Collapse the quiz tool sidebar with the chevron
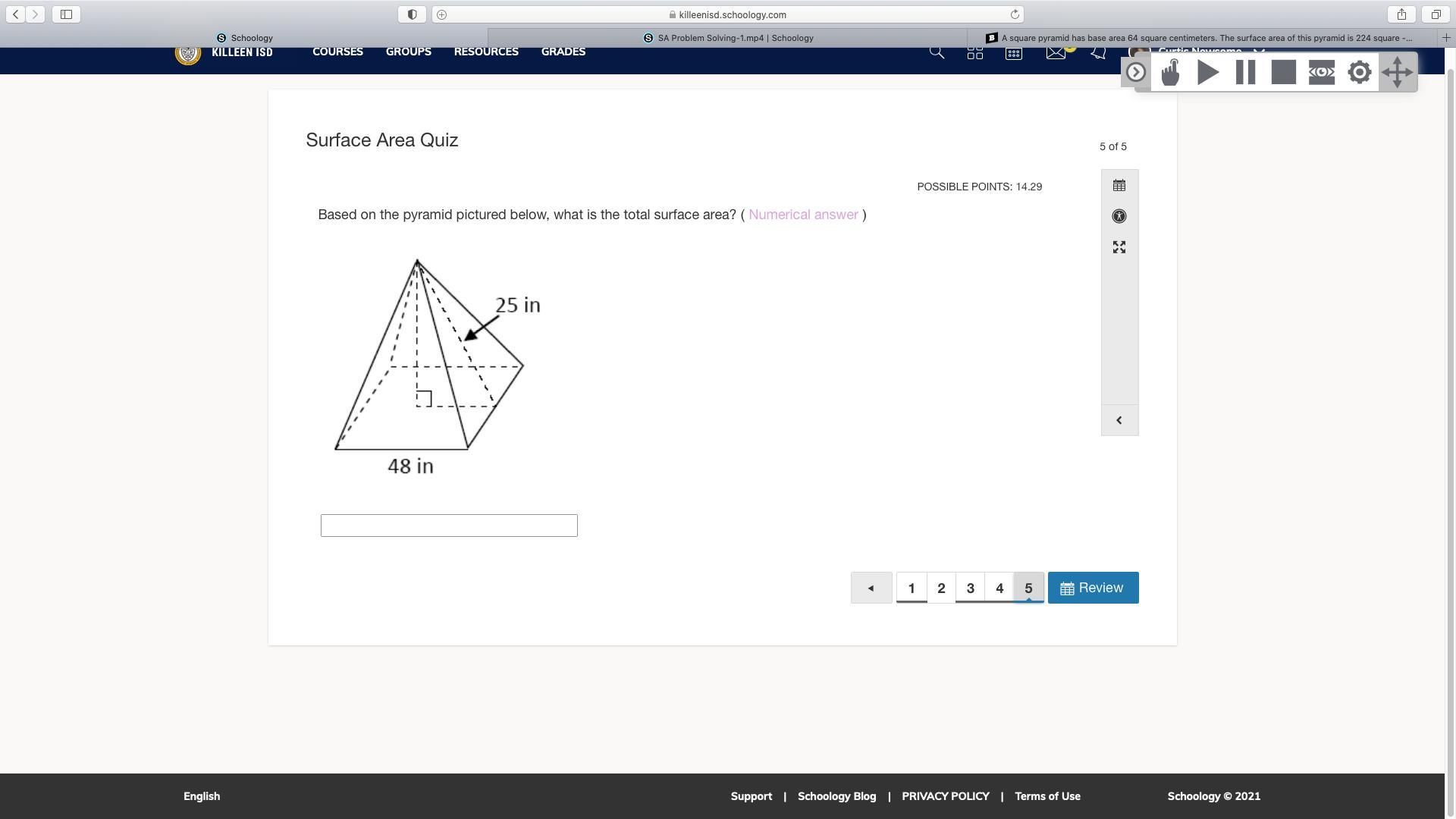The width and height of the screenshot is (1456, 819). click(1119, 420)
